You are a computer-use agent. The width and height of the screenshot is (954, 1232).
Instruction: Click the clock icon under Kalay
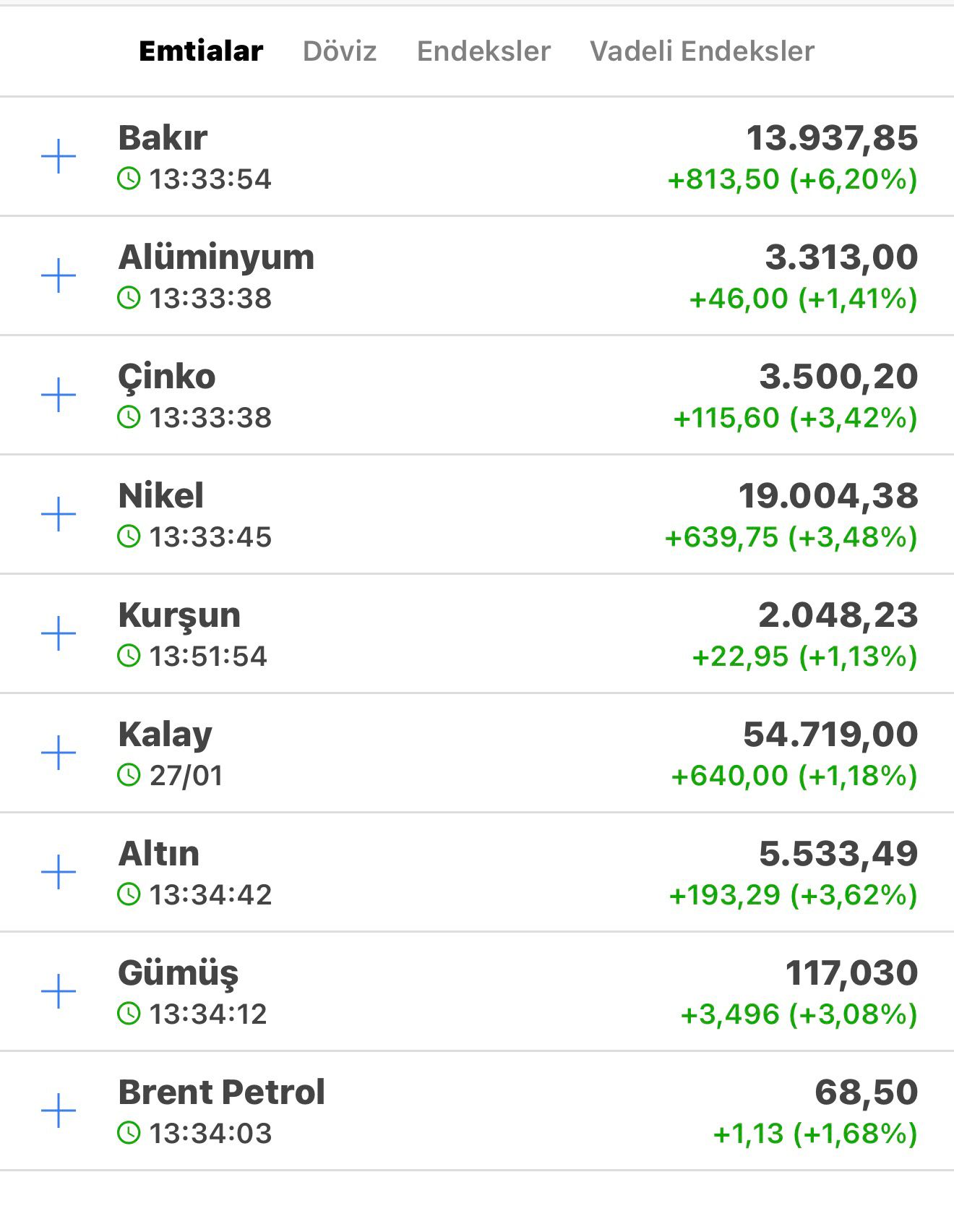pyautogui.click(x=129, y=776)
